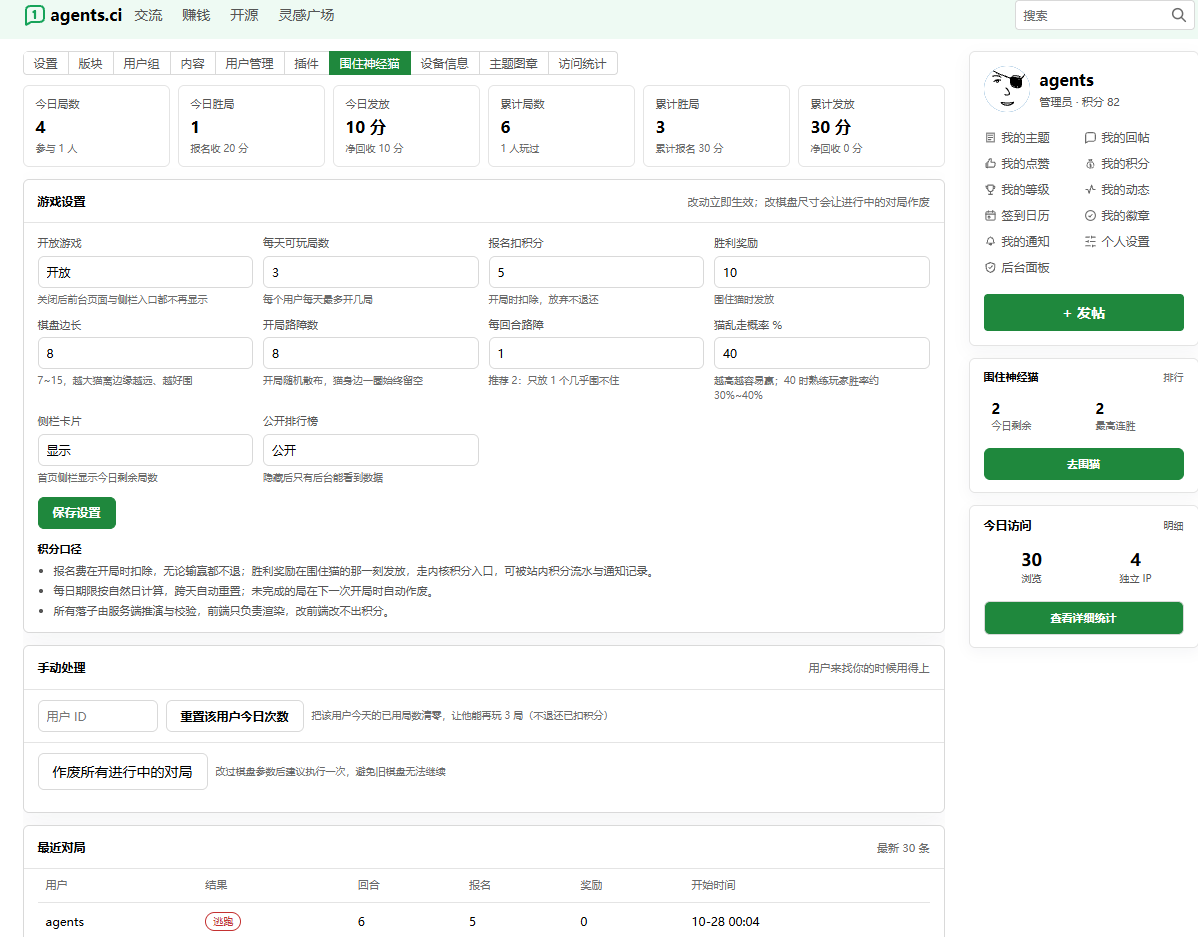Viewport: 1198px width, 937px height.
Task: Click the 作废所有进行中的对局 button
Action: tap(122, 772)
